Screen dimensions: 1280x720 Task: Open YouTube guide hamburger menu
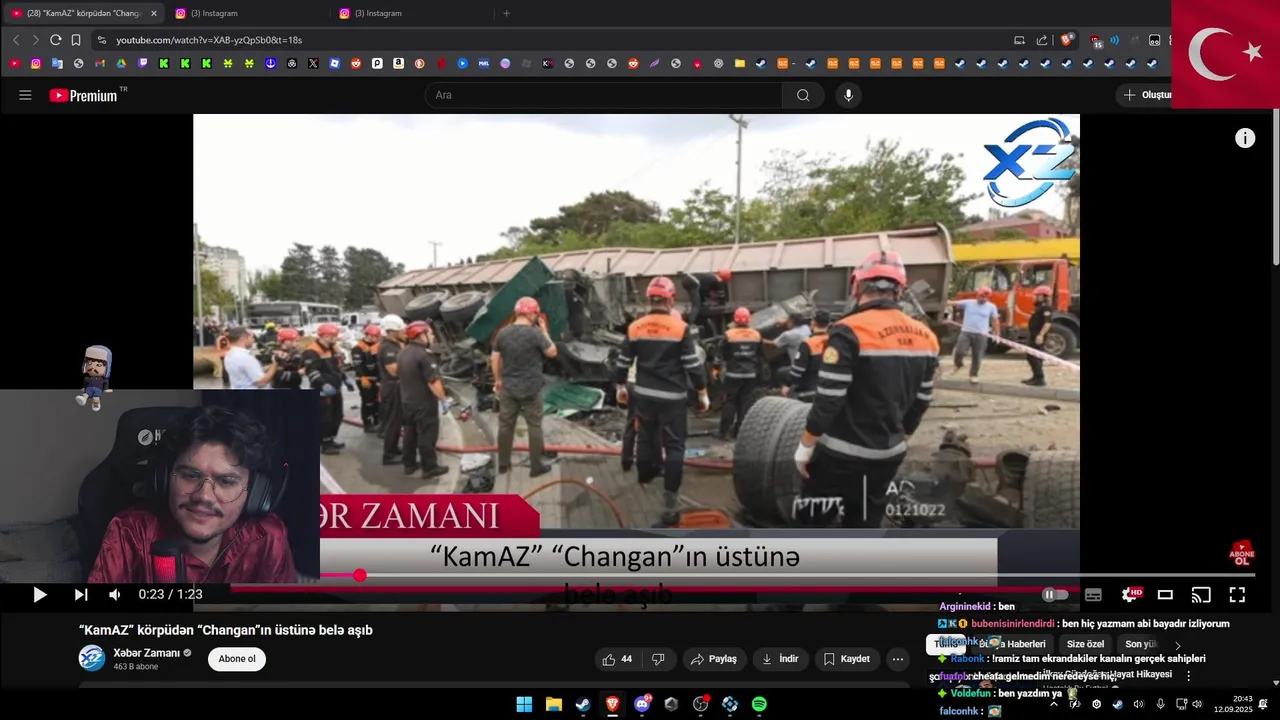[x=25, y=95]
